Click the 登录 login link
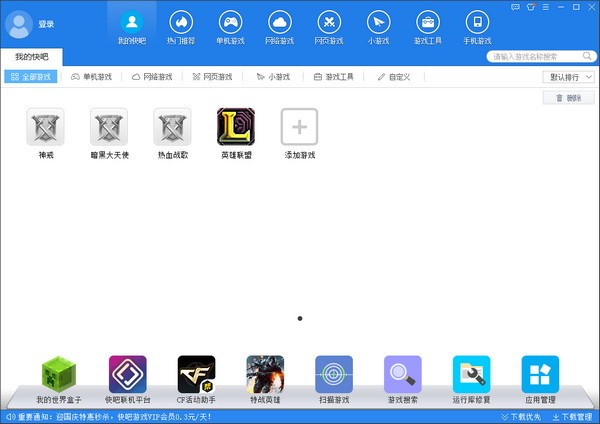Screen dimensions: 600x424 click(46, 24)
